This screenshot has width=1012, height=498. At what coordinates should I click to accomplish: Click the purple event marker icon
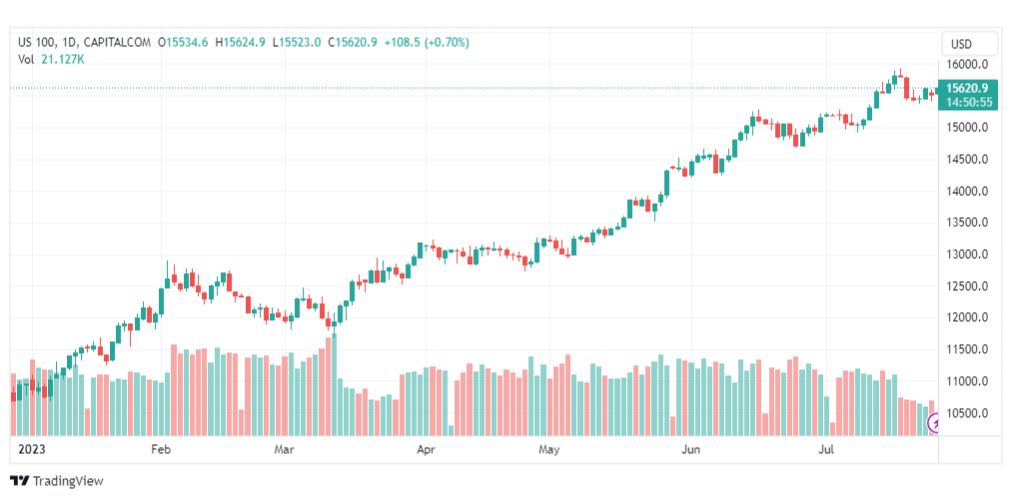pos(936,425)
